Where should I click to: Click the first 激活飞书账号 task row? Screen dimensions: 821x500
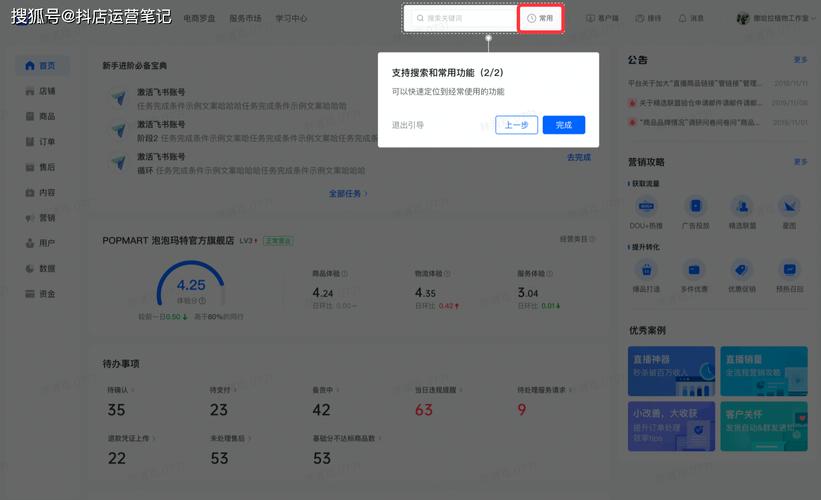pos(229,99)
